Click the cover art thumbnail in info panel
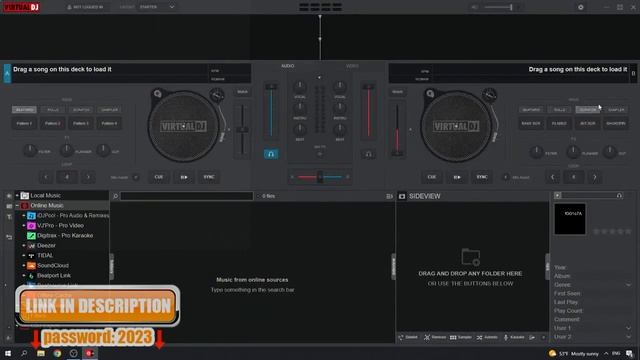 point(570,219)
